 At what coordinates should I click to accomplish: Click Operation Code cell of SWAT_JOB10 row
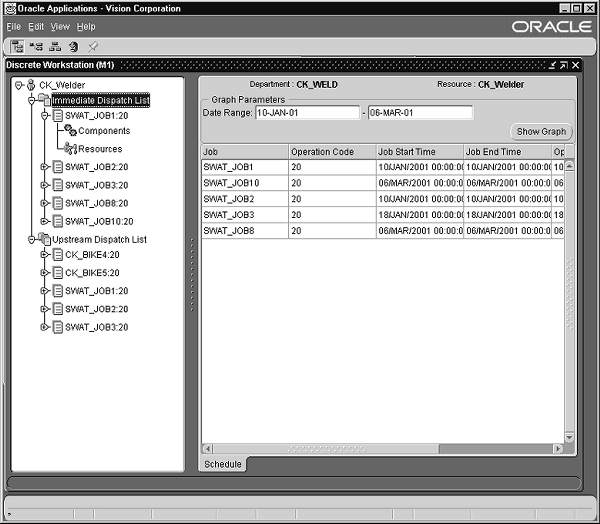(x=332, y=183)
